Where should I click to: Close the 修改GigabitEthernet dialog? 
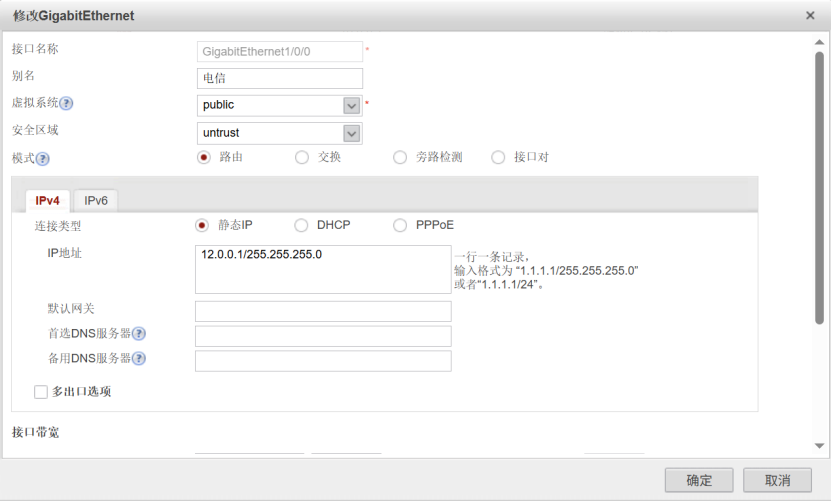pyautogui.click(x=810, y=15)
